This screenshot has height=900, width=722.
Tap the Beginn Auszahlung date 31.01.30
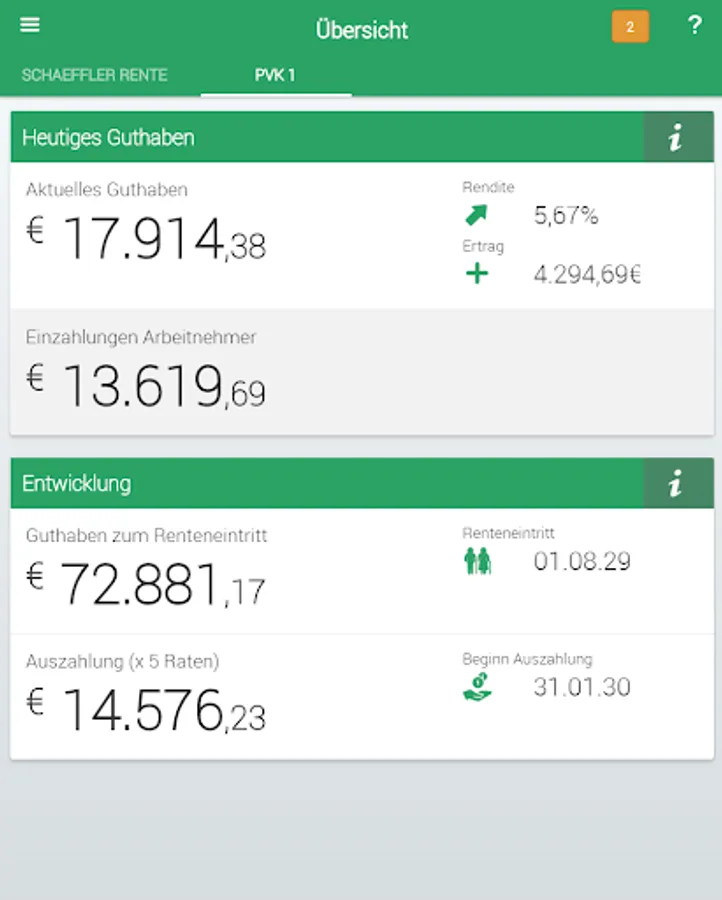tap(582, 687)
